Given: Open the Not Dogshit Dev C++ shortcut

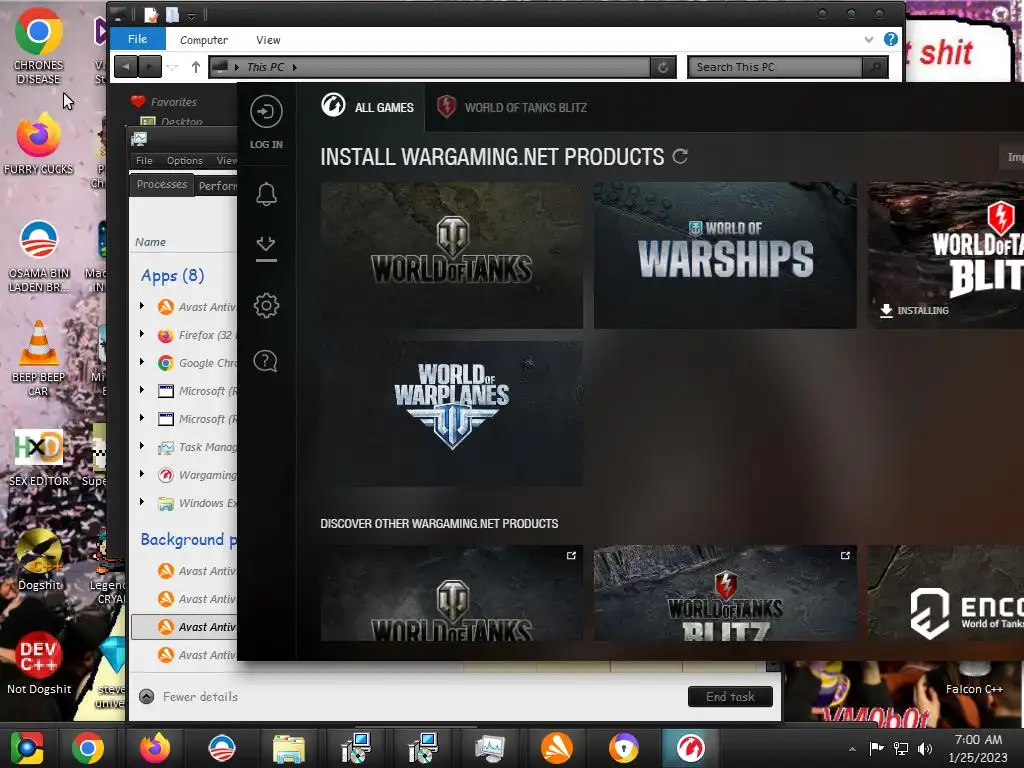Looking at the screenshot, I should (x=39, y=663).
